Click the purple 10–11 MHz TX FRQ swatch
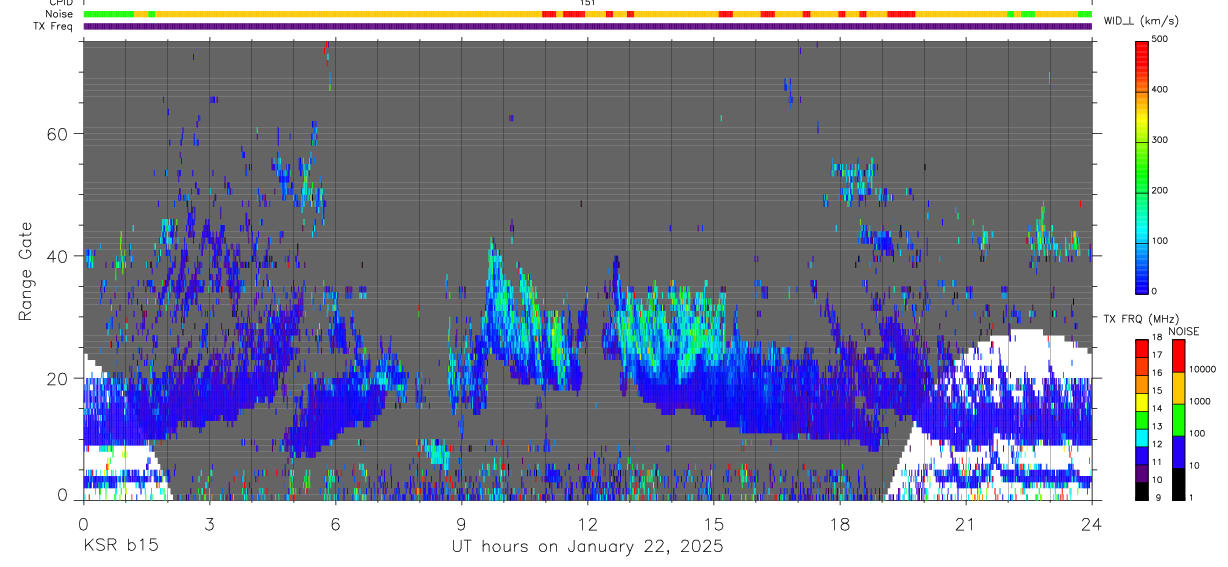Image resolution: width=1228 pixels, height=567 pixels. pyautogui.click(x=1141, y=473)
